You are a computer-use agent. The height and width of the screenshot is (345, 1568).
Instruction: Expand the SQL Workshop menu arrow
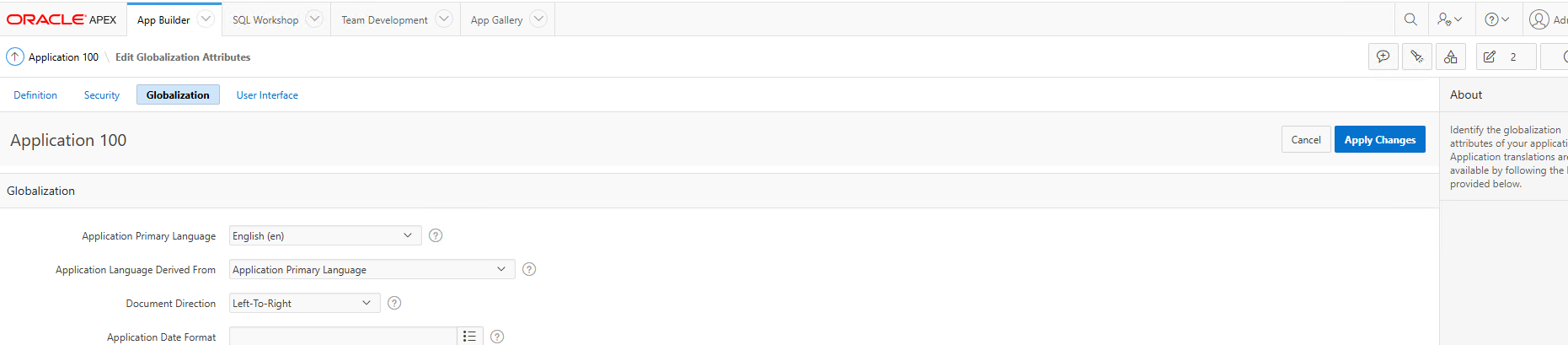(314, 19)
